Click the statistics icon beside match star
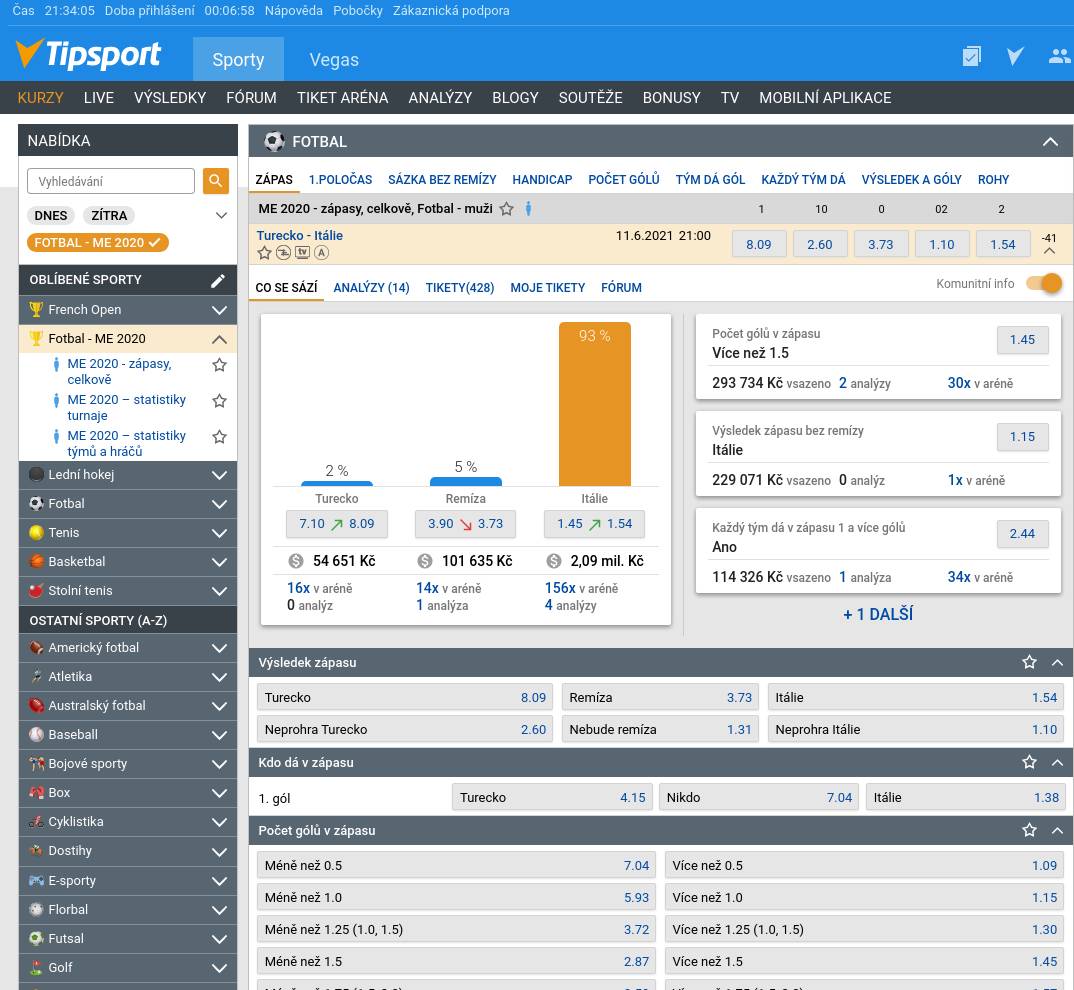 [283, 253]
